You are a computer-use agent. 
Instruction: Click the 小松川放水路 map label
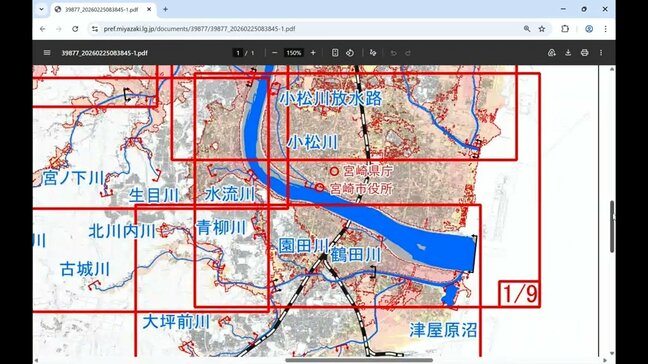[330, 99]
